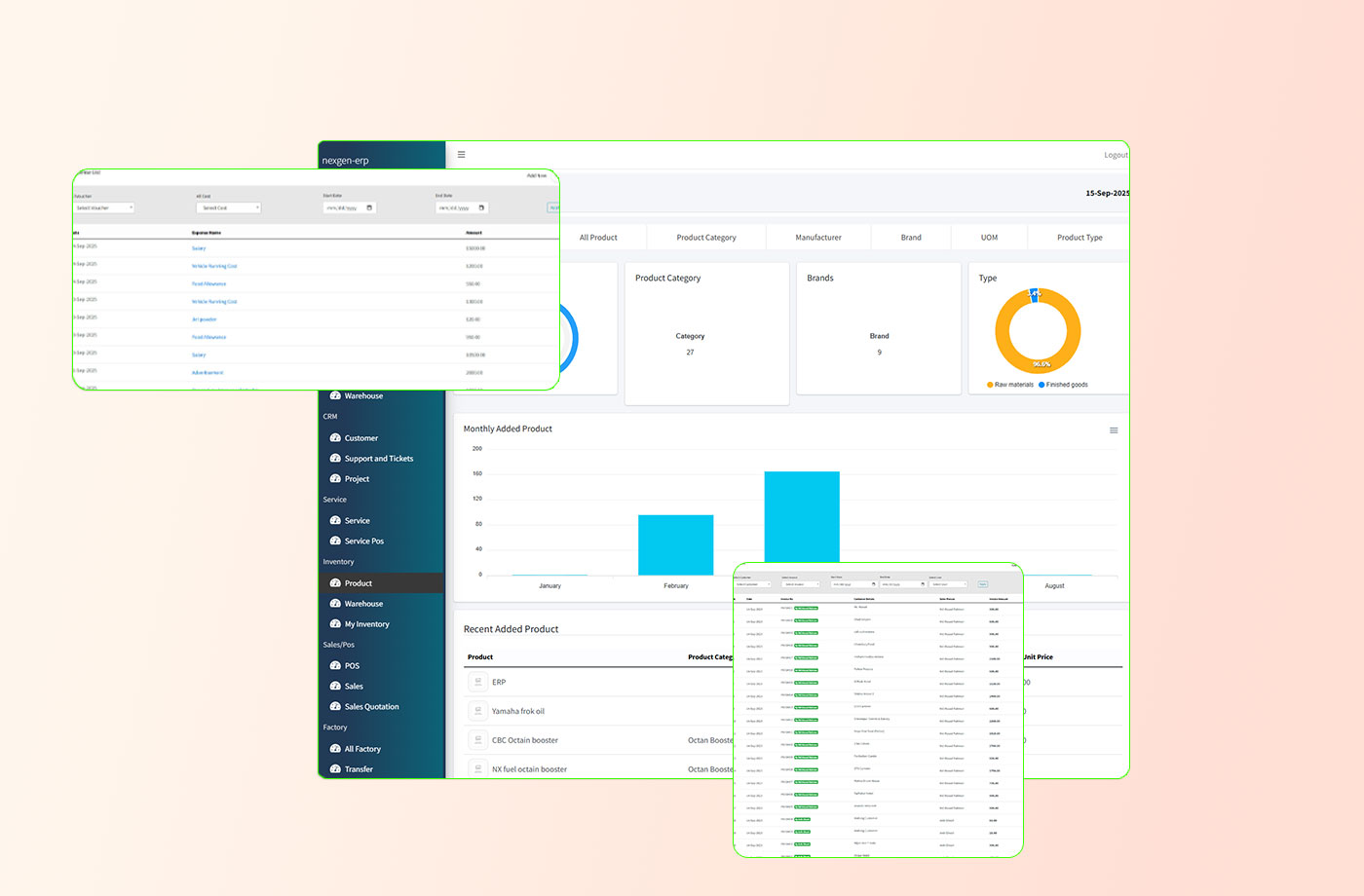
Task: Expand the Select Voucher dropdown
Action: (104, 207)
